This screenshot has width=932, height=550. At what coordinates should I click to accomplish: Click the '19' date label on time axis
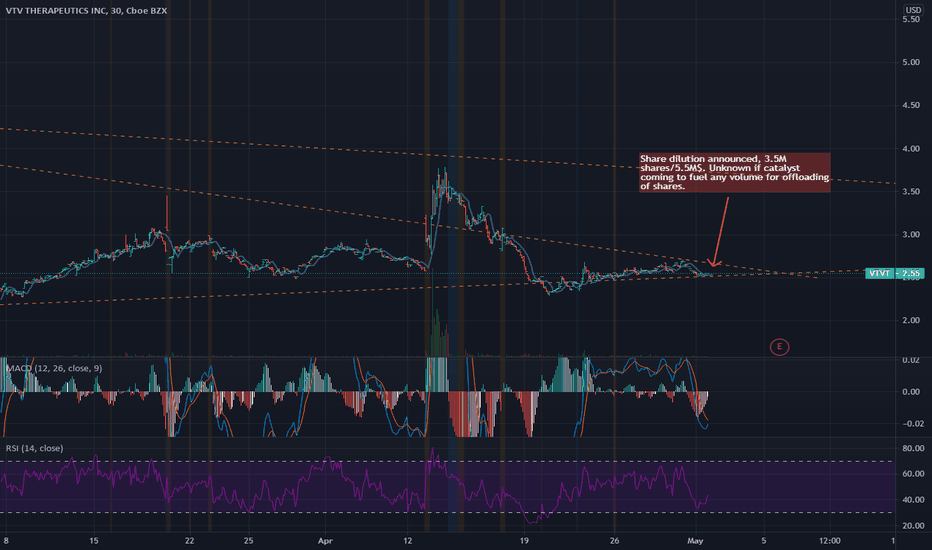pos(524,541)
